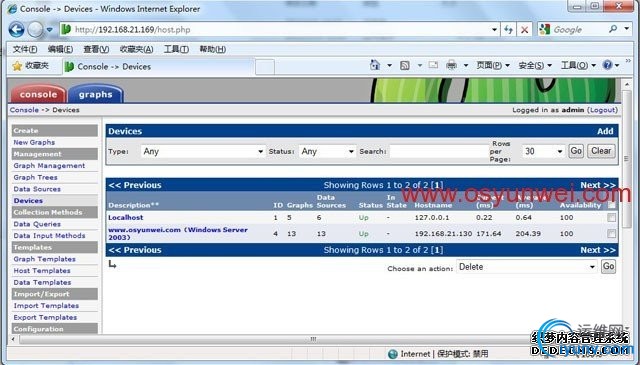Click the browser Back arrow button
Screen dimensions: 640x365
click(17, 29)
